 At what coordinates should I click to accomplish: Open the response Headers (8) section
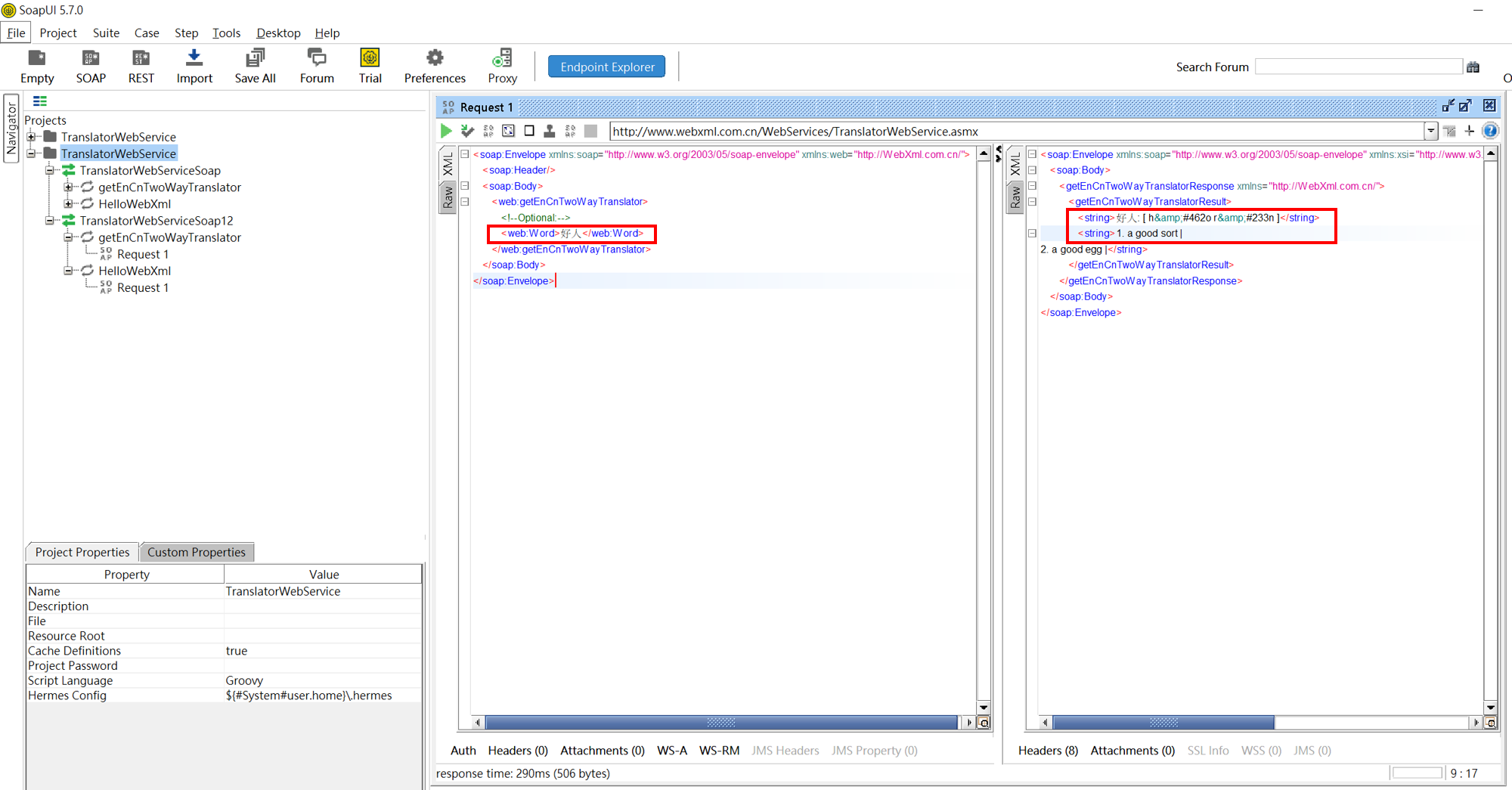pos(1048,750)
